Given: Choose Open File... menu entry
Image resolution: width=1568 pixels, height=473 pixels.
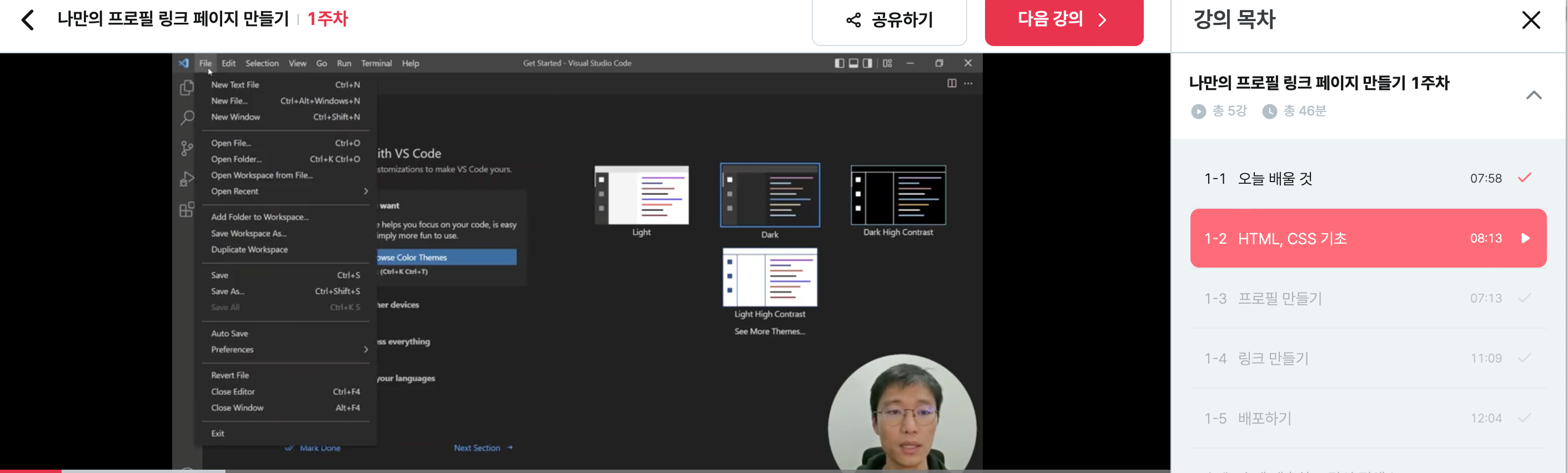Looking at the screenshot, I should (x=285, y=143).
